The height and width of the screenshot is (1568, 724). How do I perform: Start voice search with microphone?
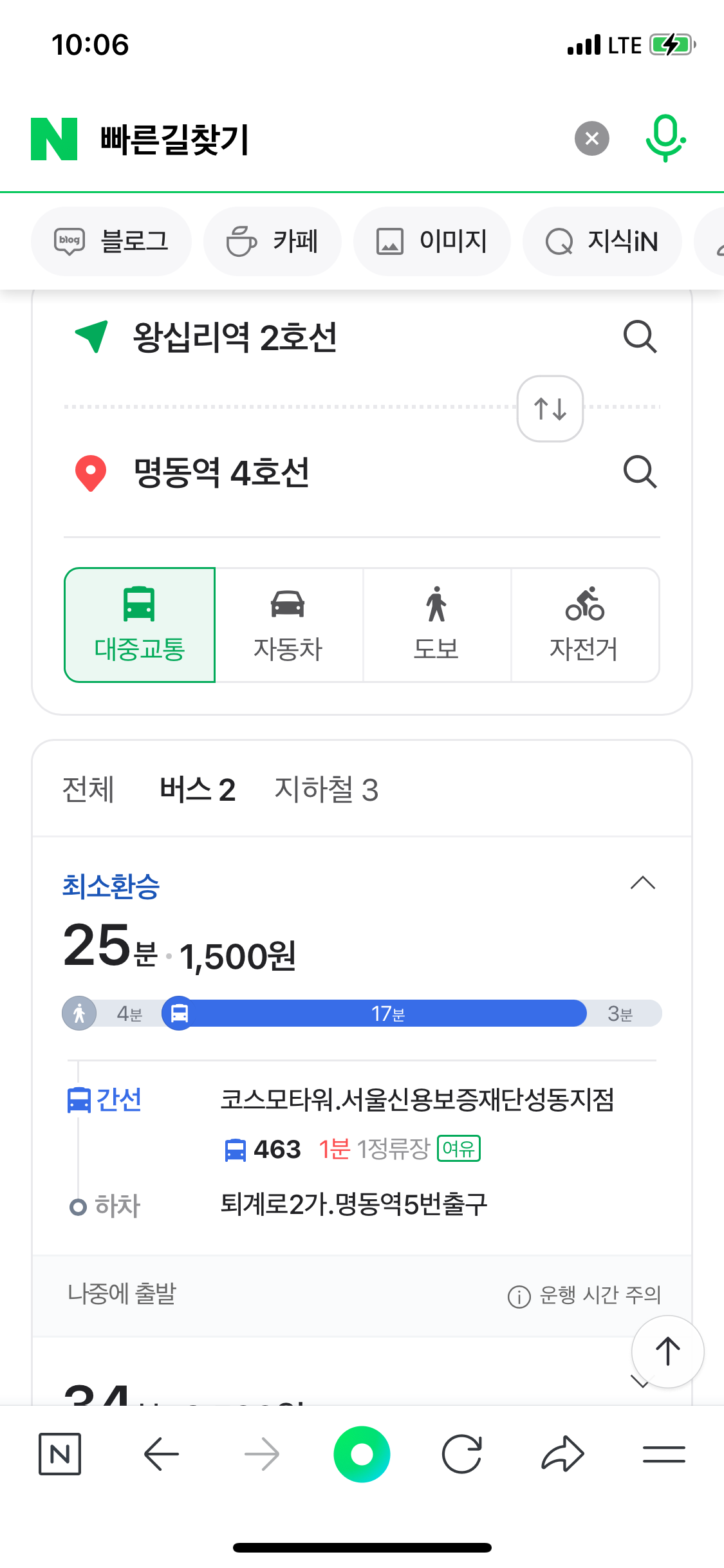(665, 138)
